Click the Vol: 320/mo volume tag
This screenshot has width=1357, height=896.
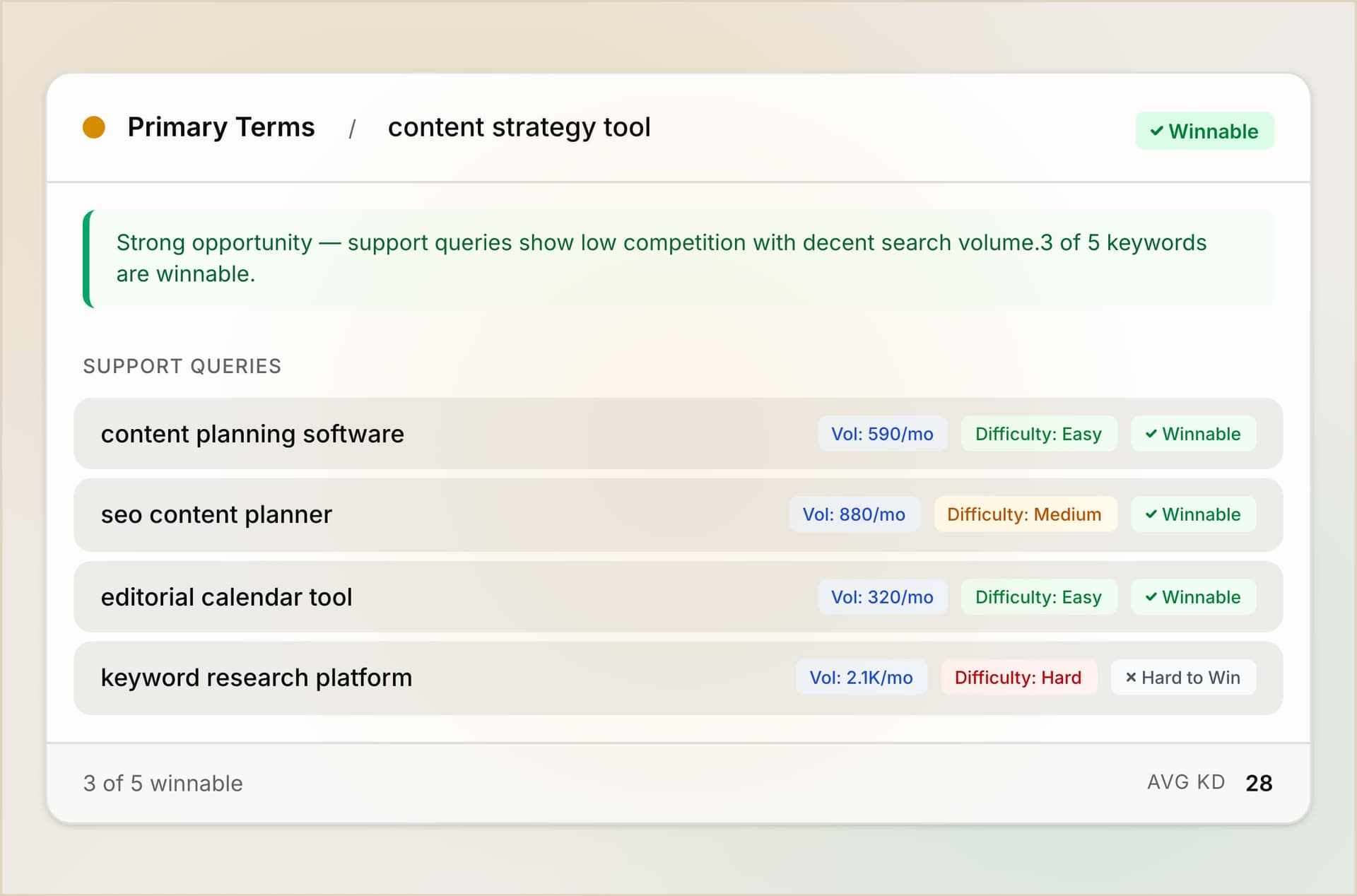click(881, 597)
